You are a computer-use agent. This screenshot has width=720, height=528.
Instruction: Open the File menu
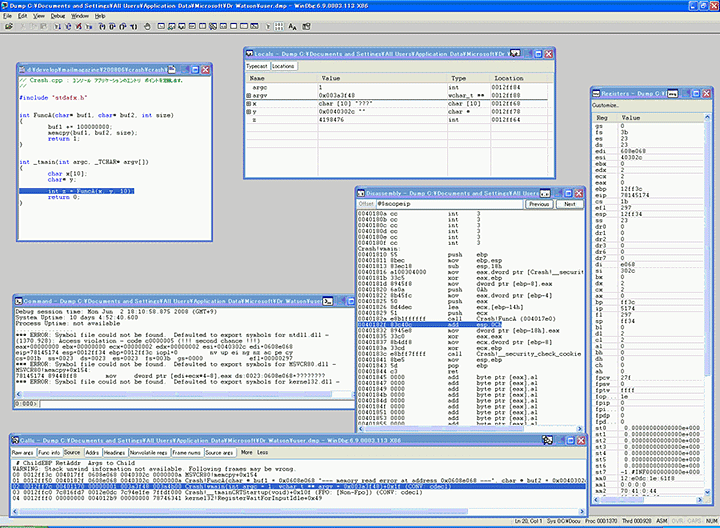click(x=7, y=16)
